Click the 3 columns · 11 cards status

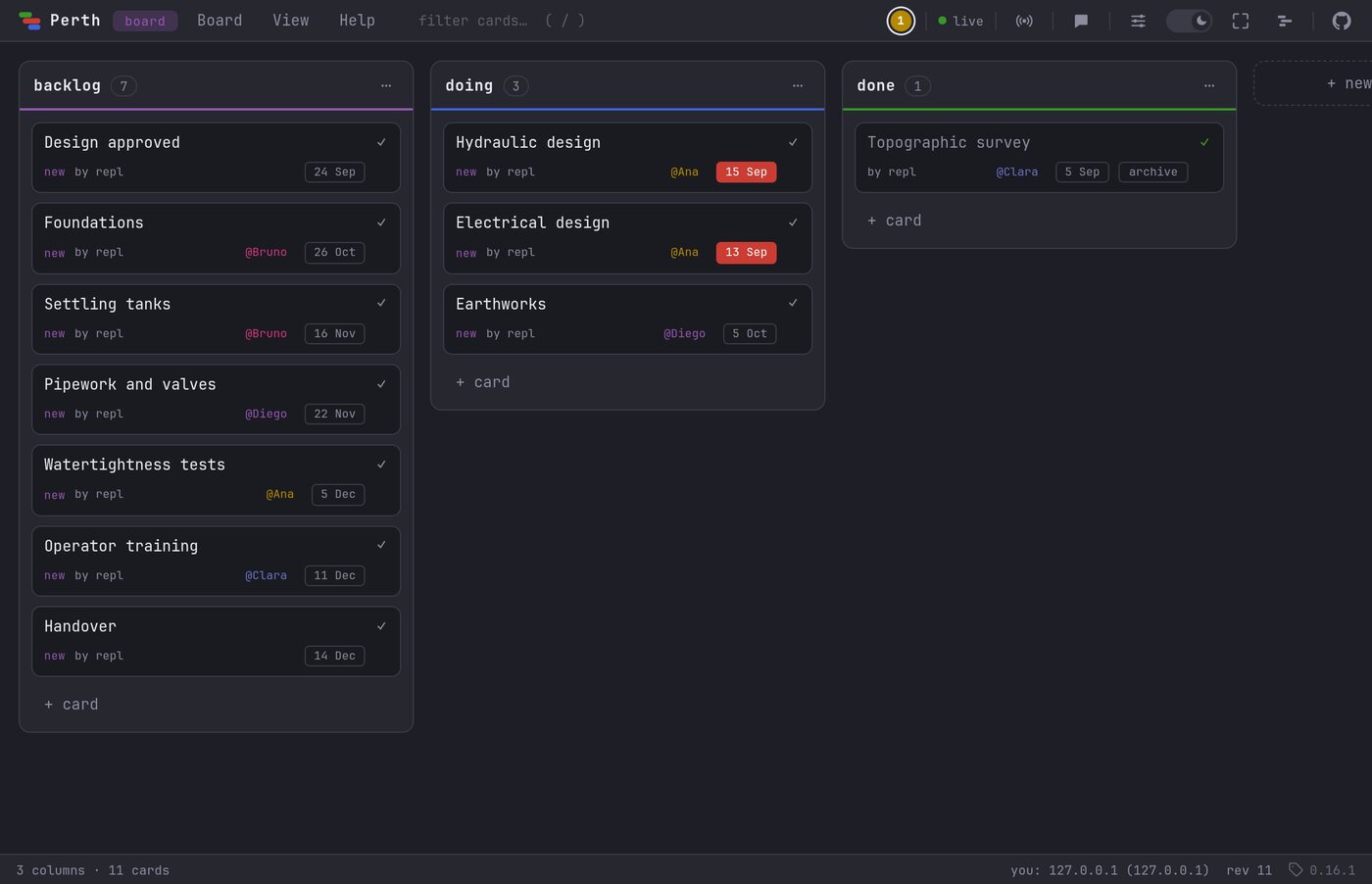click(93, 870)
